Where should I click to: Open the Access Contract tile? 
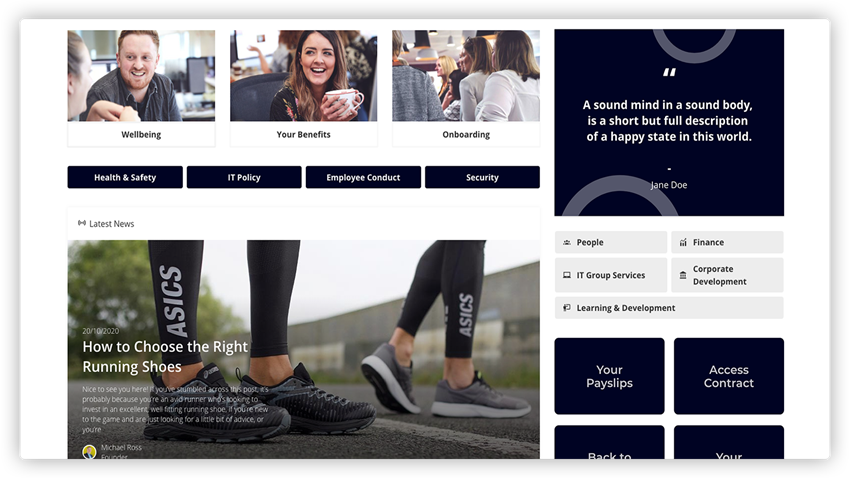(728, 376)
